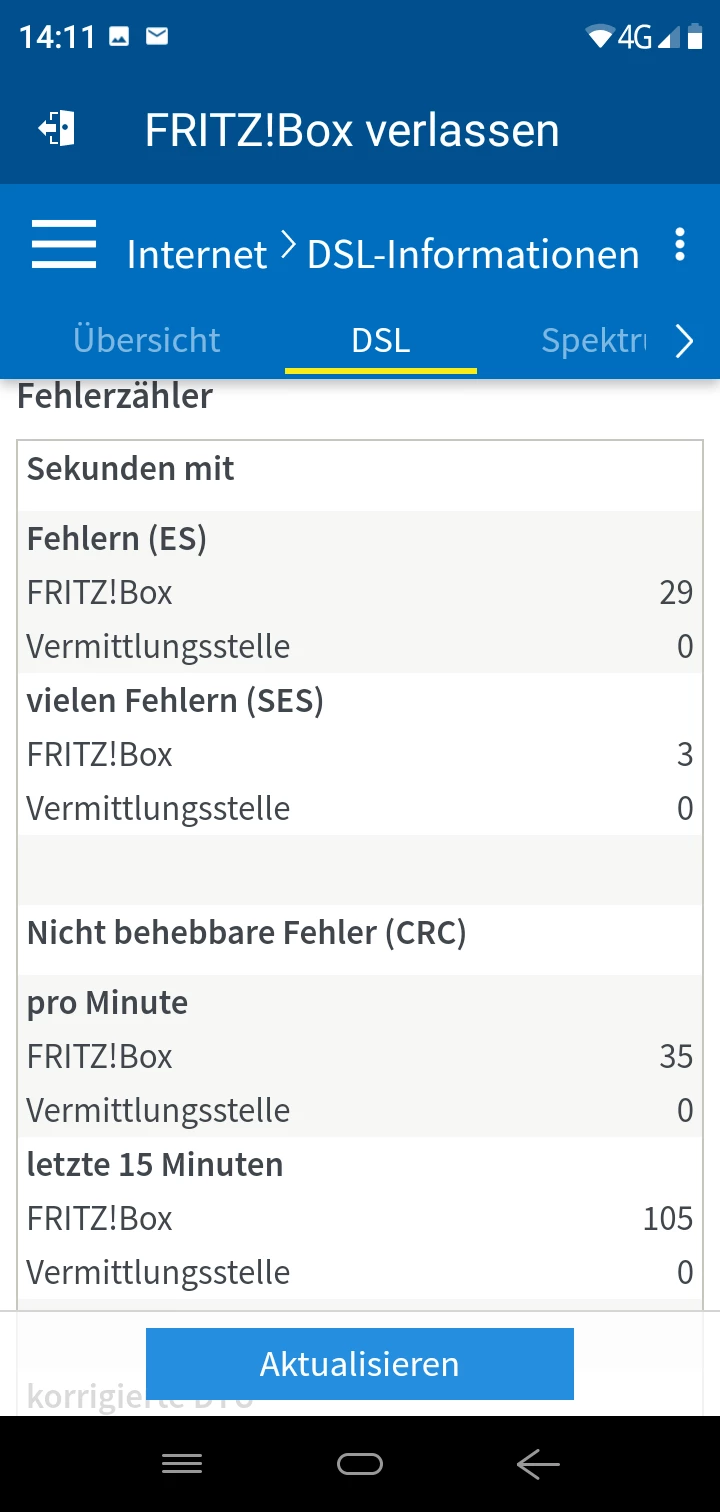Screen dimensions: 720x1512
Task: Tap the CRC letzte 15 Minuten value 105
Action: pos(668,1218)
